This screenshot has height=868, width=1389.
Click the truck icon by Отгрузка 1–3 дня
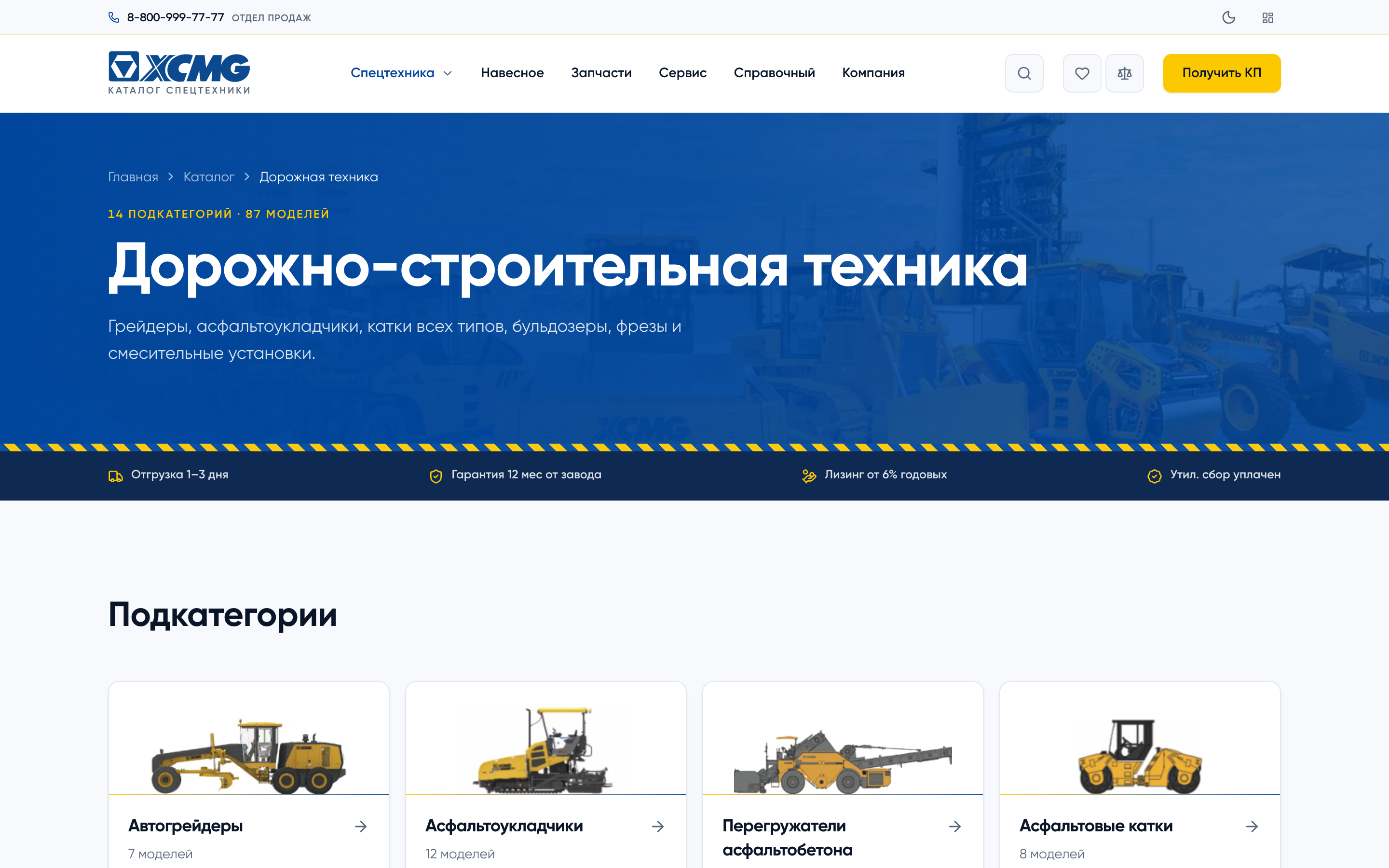[x=115, y=476]
